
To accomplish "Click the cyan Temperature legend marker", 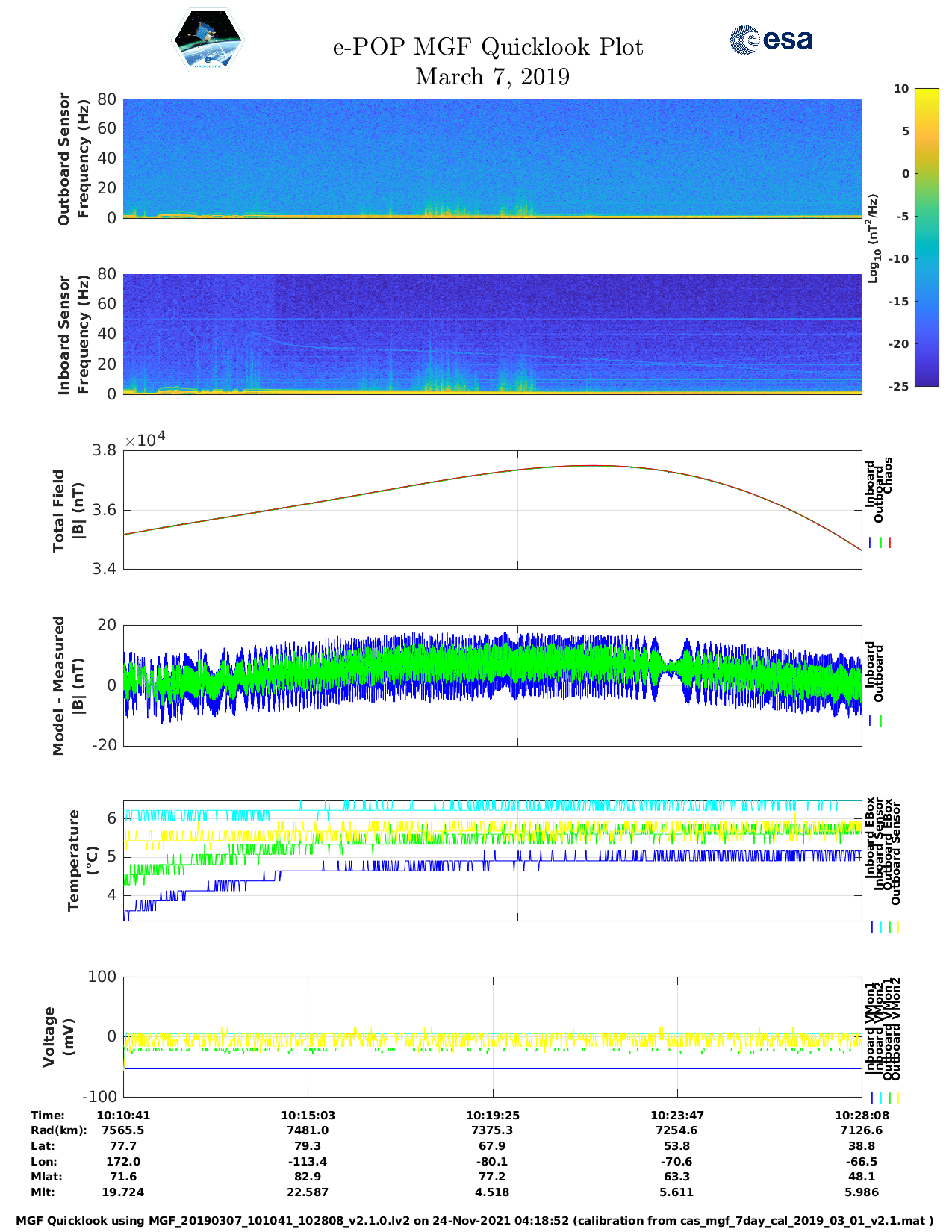I will [x=881, y=927].
